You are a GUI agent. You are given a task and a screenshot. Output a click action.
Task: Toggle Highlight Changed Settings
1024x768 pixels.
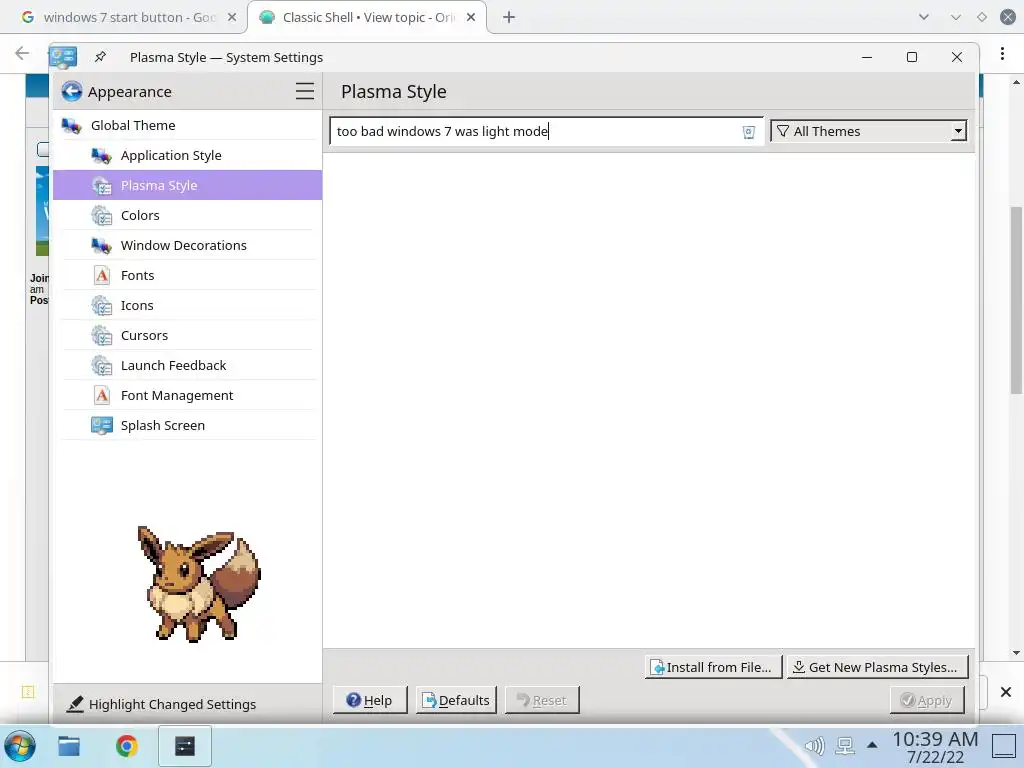coord(161,704)
